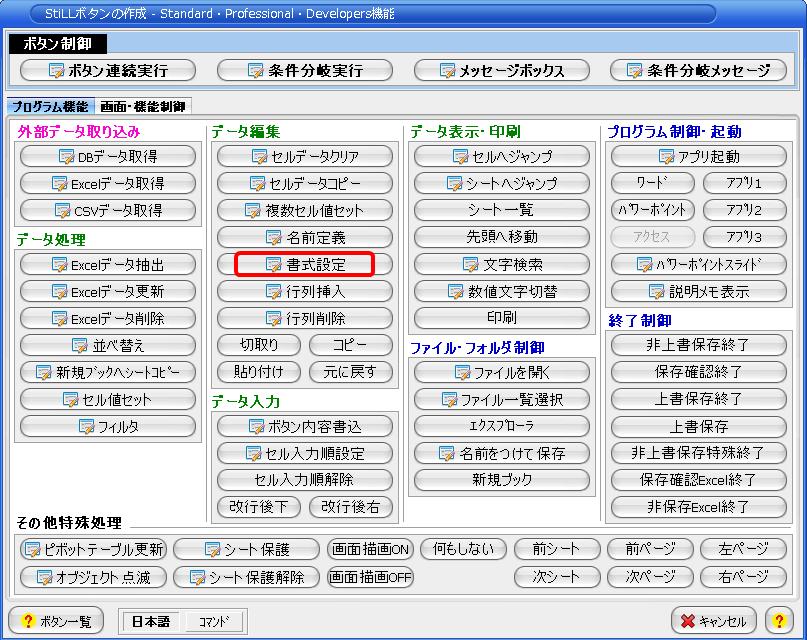
Task: Click the 印刷 print button
Action: coord(502,318)
